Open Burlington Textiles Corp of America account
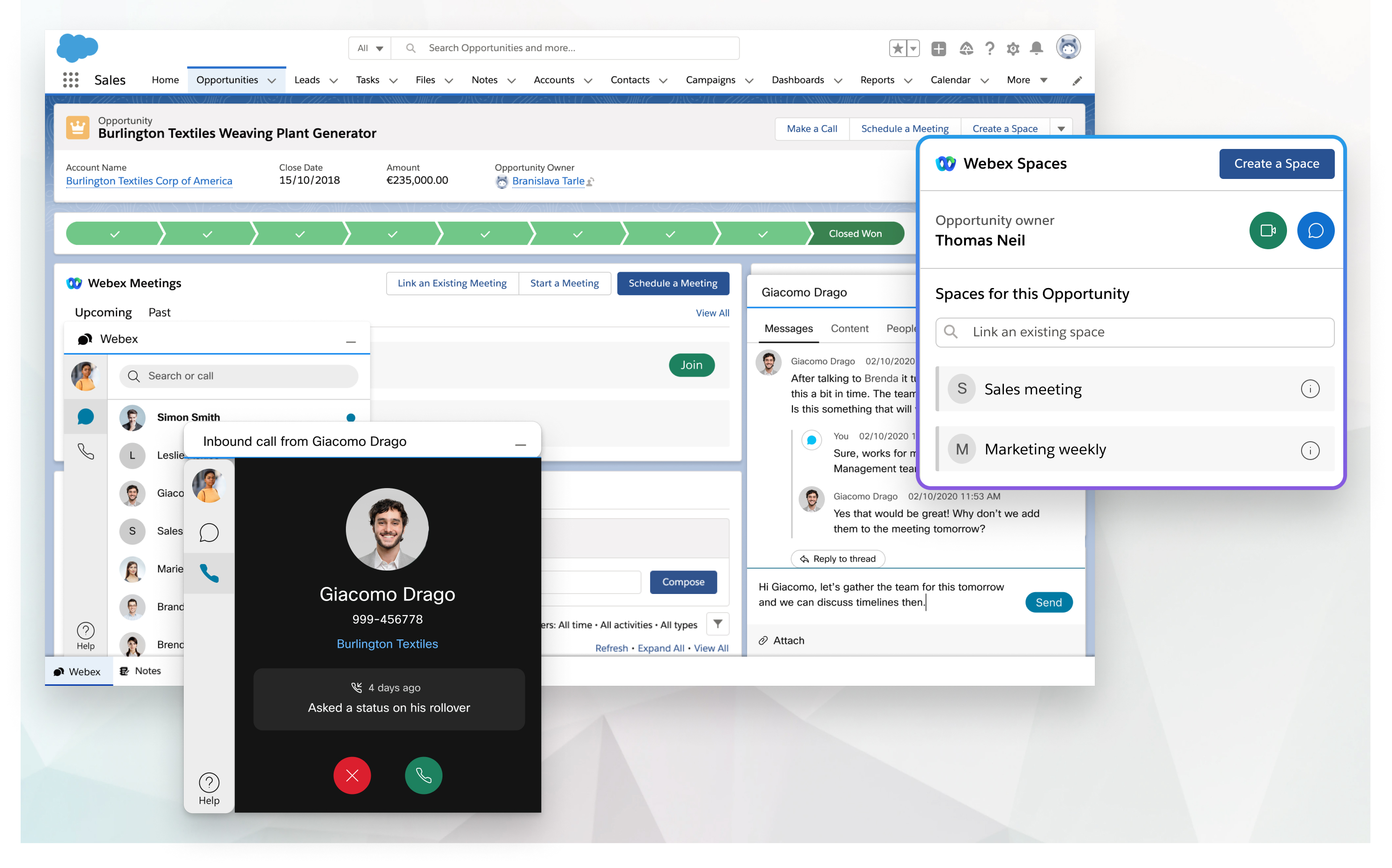Image resolution: width=1392 pixels, height=868 pixels. pyautogui.click(x=149, y=181)
